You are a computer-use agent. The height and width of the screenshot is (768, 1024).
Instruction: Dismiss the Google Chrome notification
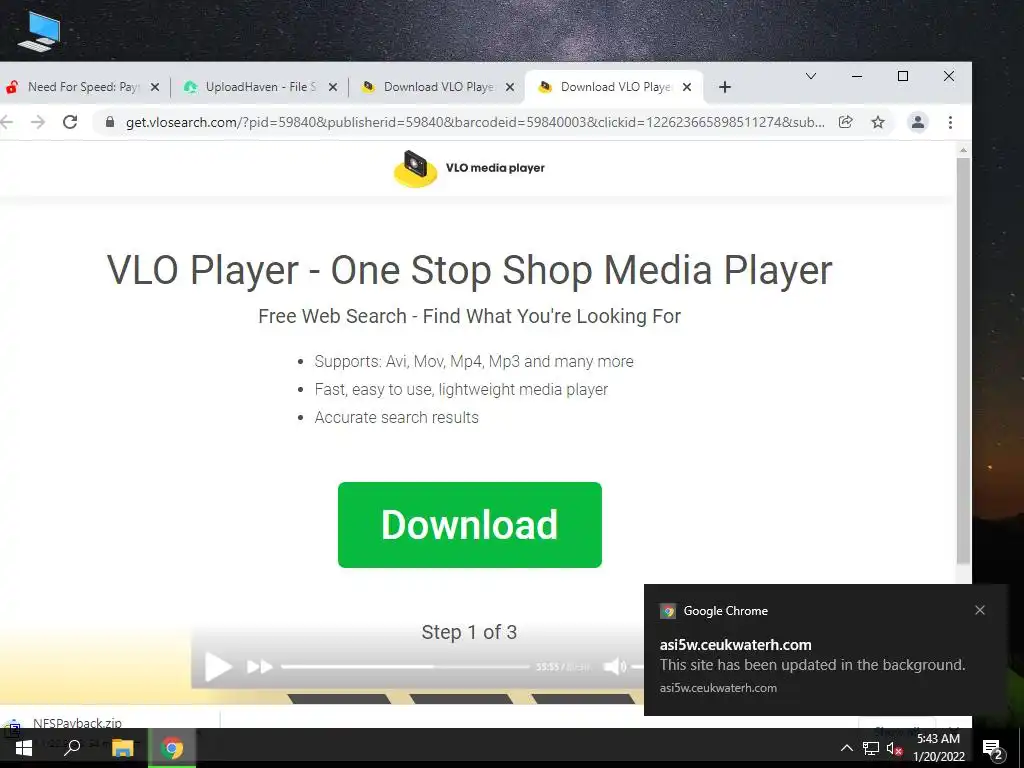980,610
